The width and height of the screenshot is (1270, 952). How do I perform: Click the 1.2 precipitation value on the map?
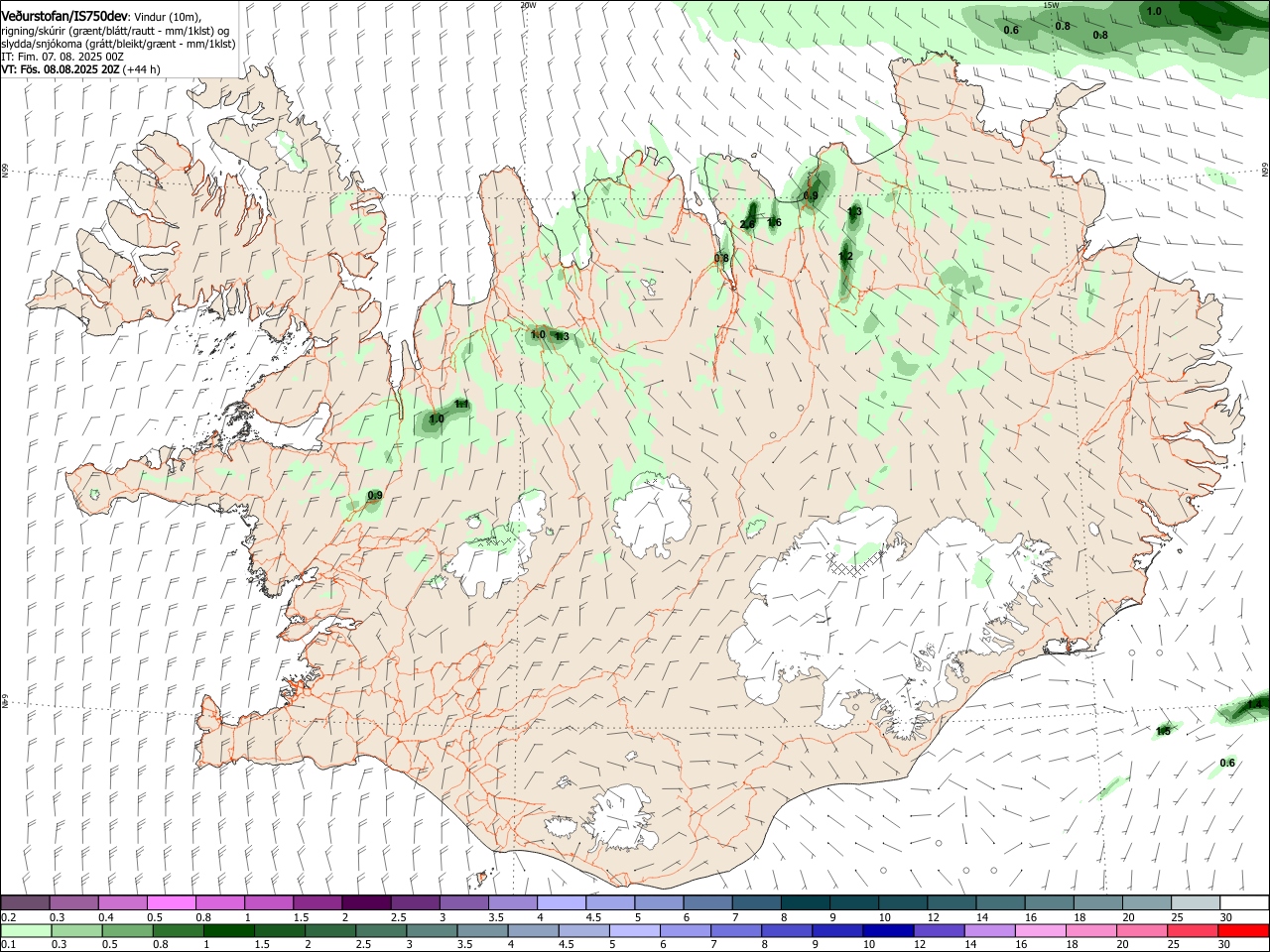pos(845,257)
